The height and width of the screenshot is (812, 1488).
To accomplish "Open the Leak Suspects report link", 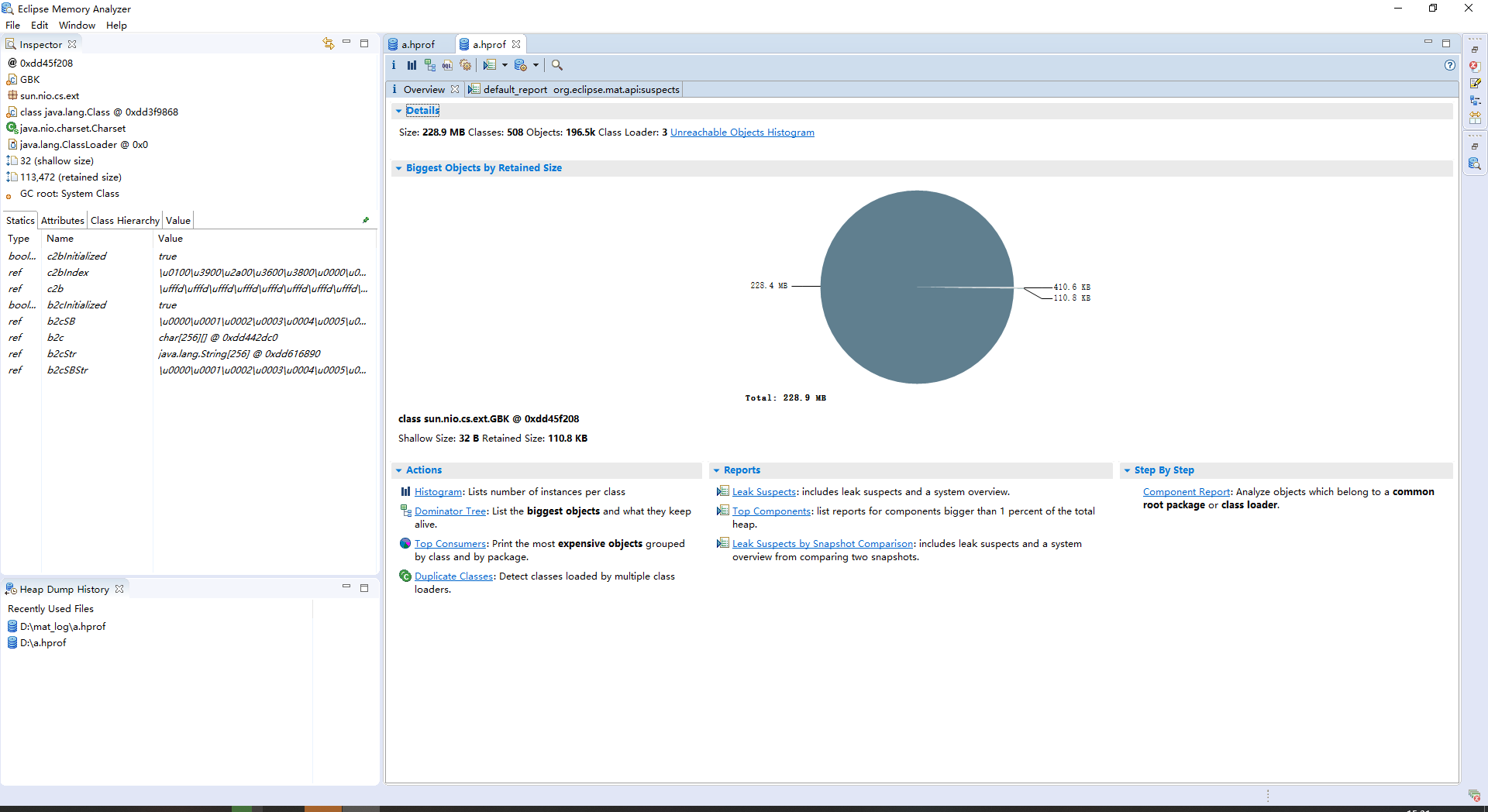I will (764, 492).
